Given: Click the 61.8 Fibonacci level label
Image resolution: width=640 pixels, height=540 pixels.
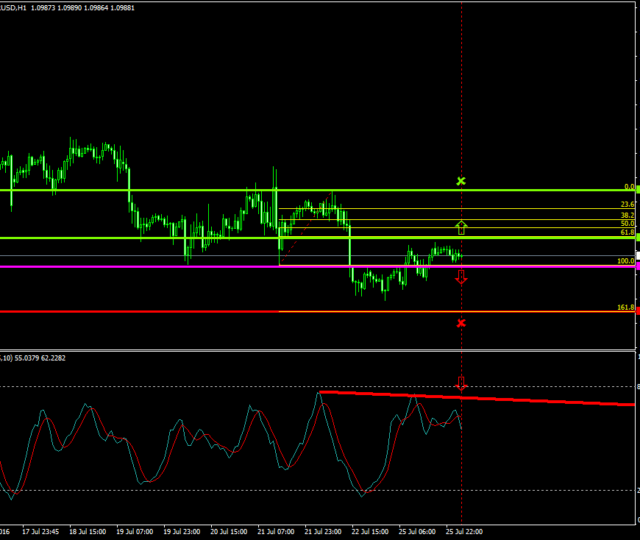Looking at the screenshot, I should pos(627,233).
